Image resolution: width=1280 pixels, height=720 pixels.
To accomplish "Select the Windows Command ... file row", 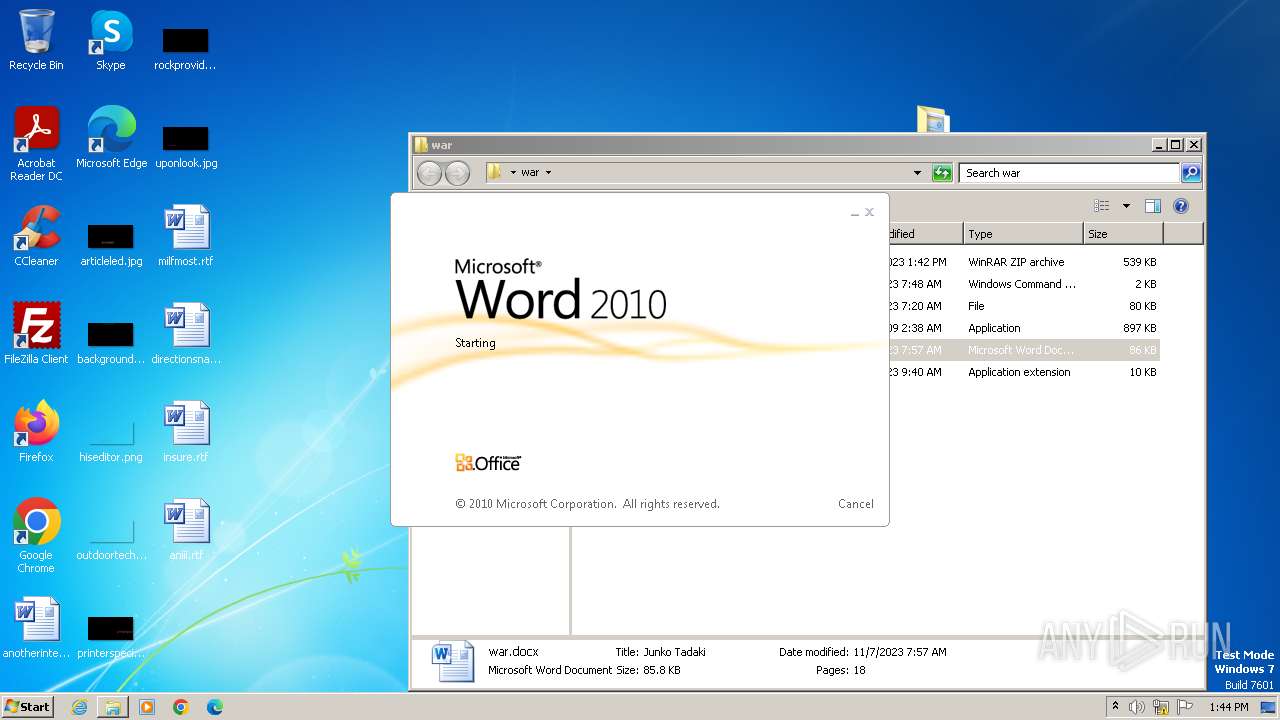I will (1022, 284).
